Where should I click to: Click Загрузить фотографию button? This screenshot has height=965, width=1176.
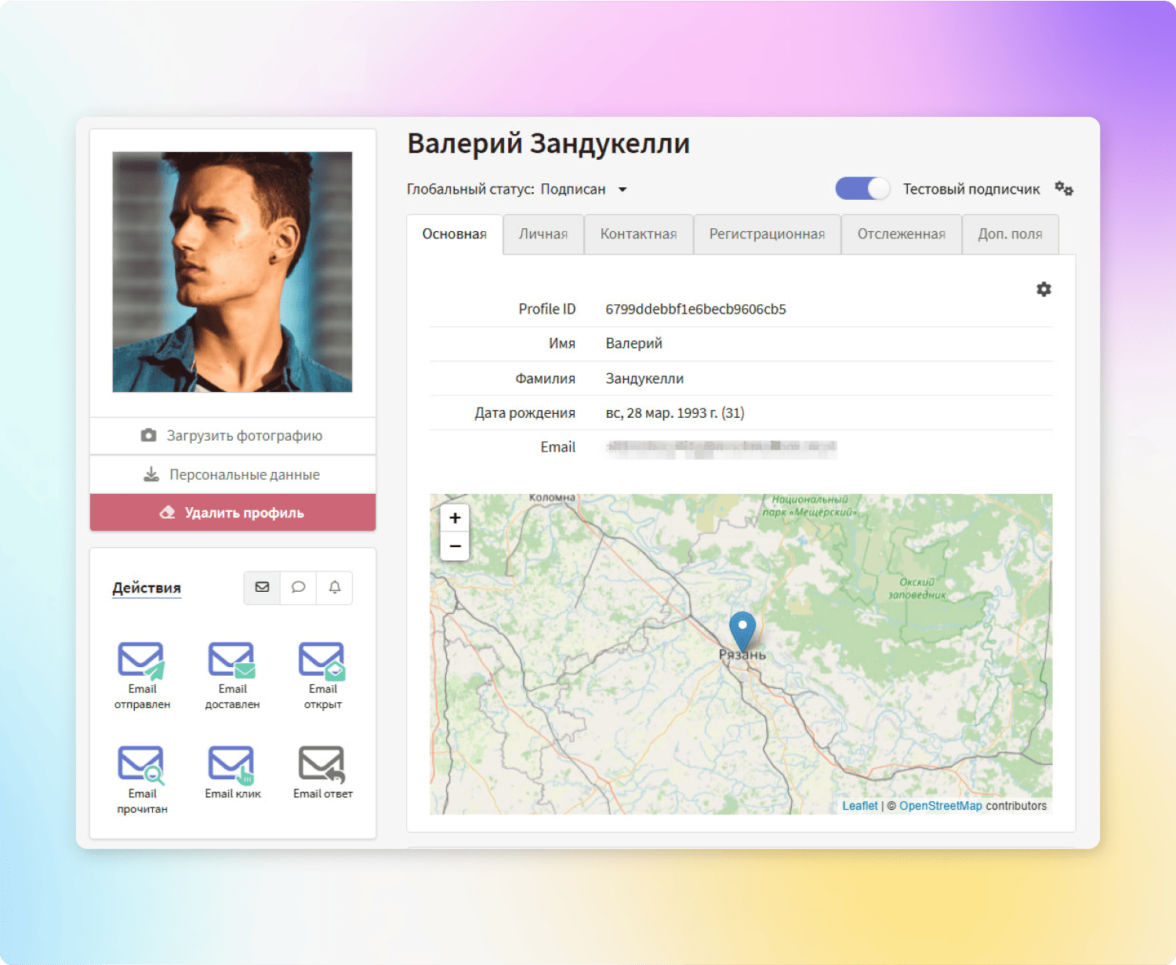[233, 436]
